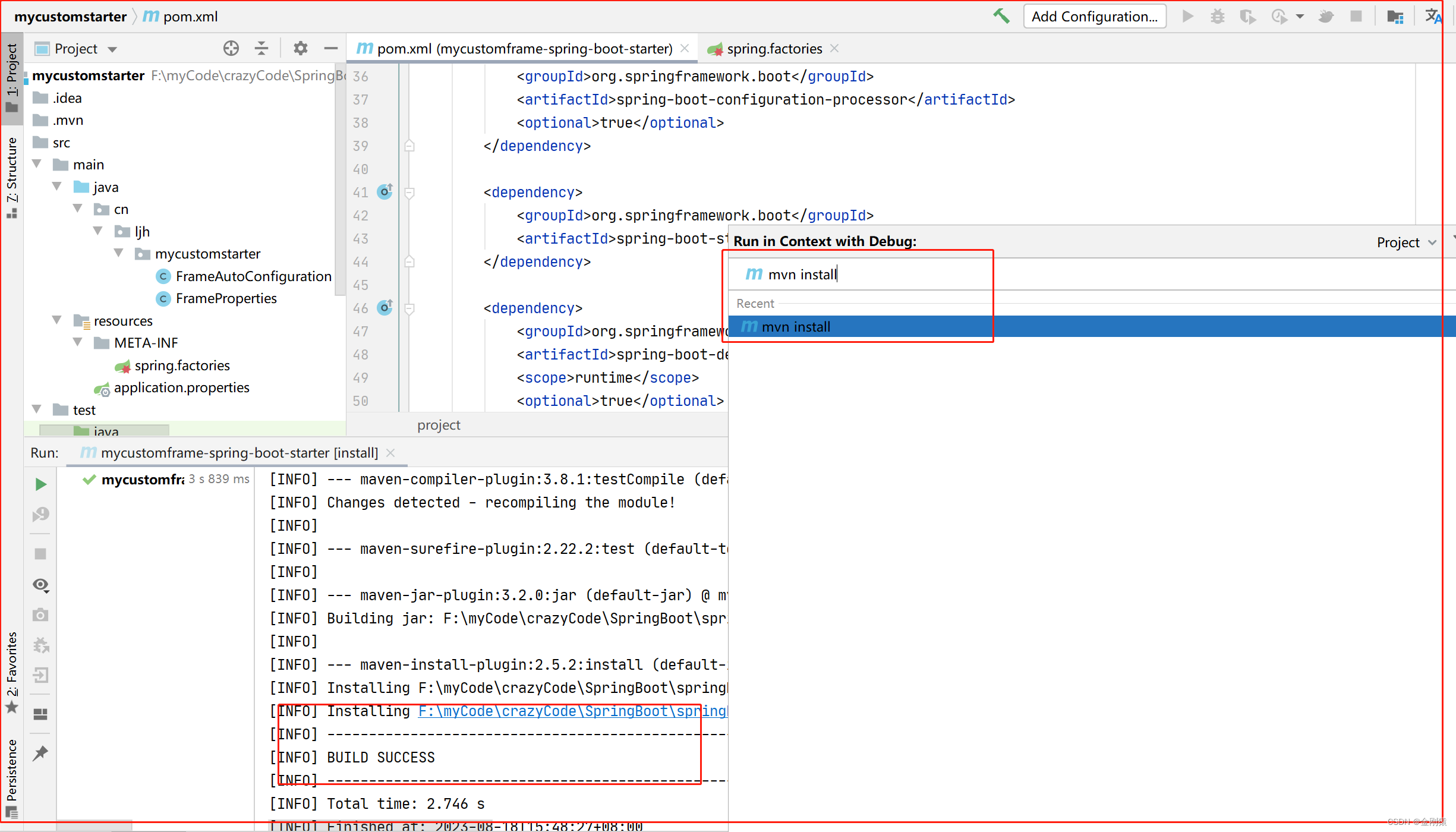Click the Stop icon in Run panel
Image resolution: width=1456 pixels, height=832 pixels.
(x=40, y=554)
